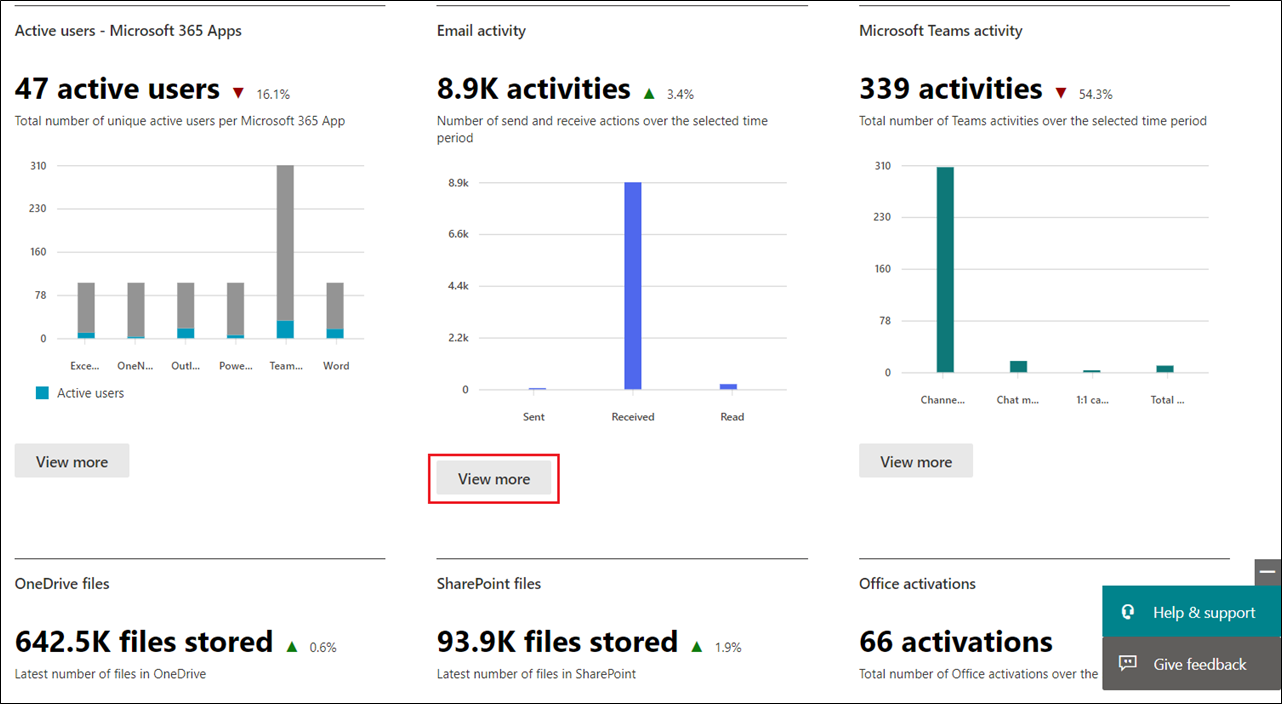The image size is (1282, 704).
Task: Click the red down arrow beside 47 active users
Action: pyautogui.click(x=238, y=93)
